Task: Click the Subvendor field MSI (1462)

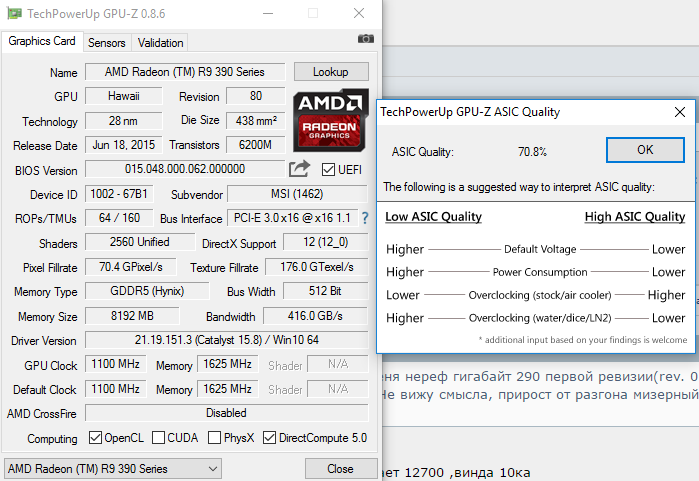Action: click(297, 194)
